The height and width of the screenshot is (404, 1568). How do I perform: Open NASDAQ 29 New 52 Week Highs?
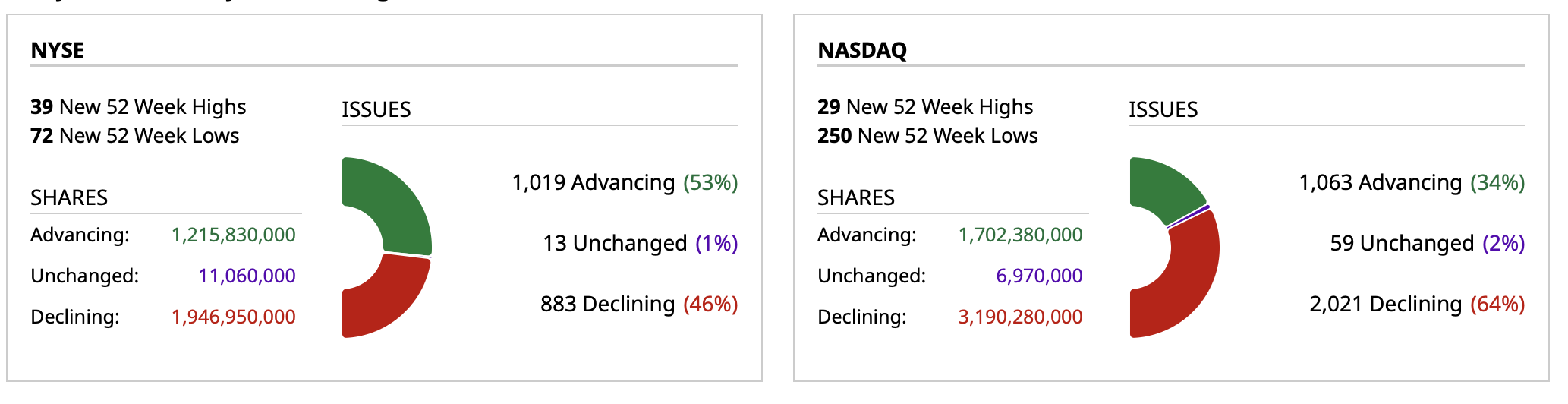tap(925, 107)
